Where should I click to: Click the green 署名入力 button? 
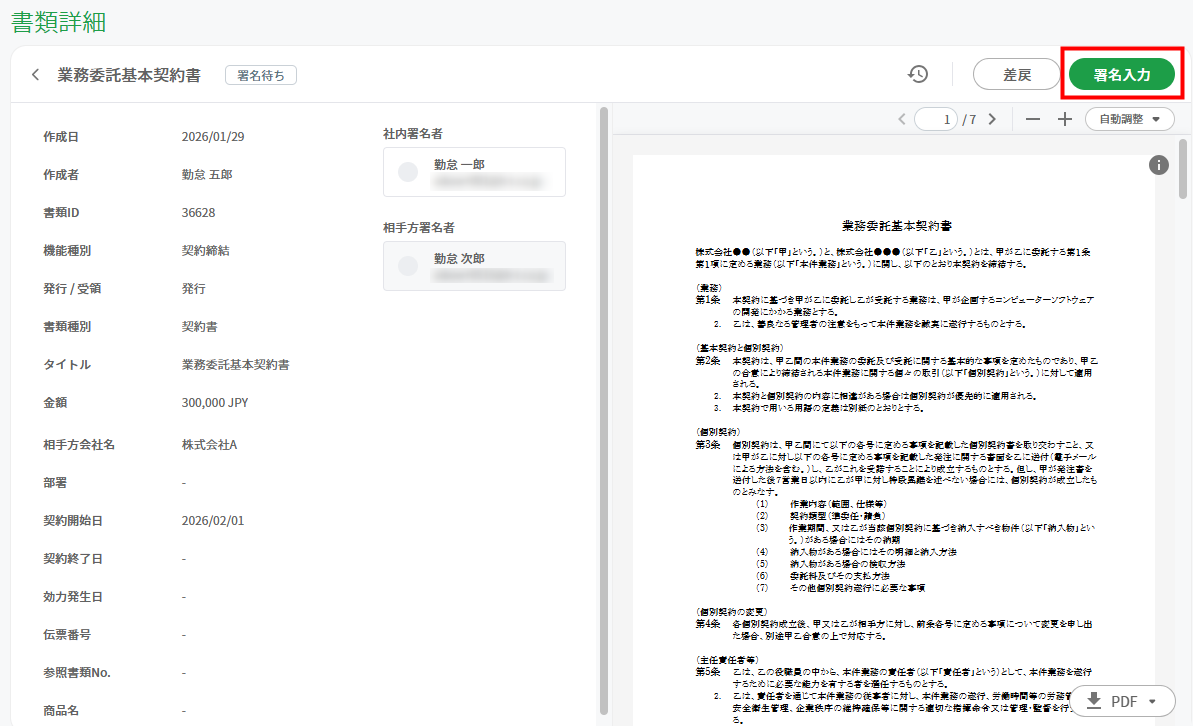(1121, 75)
